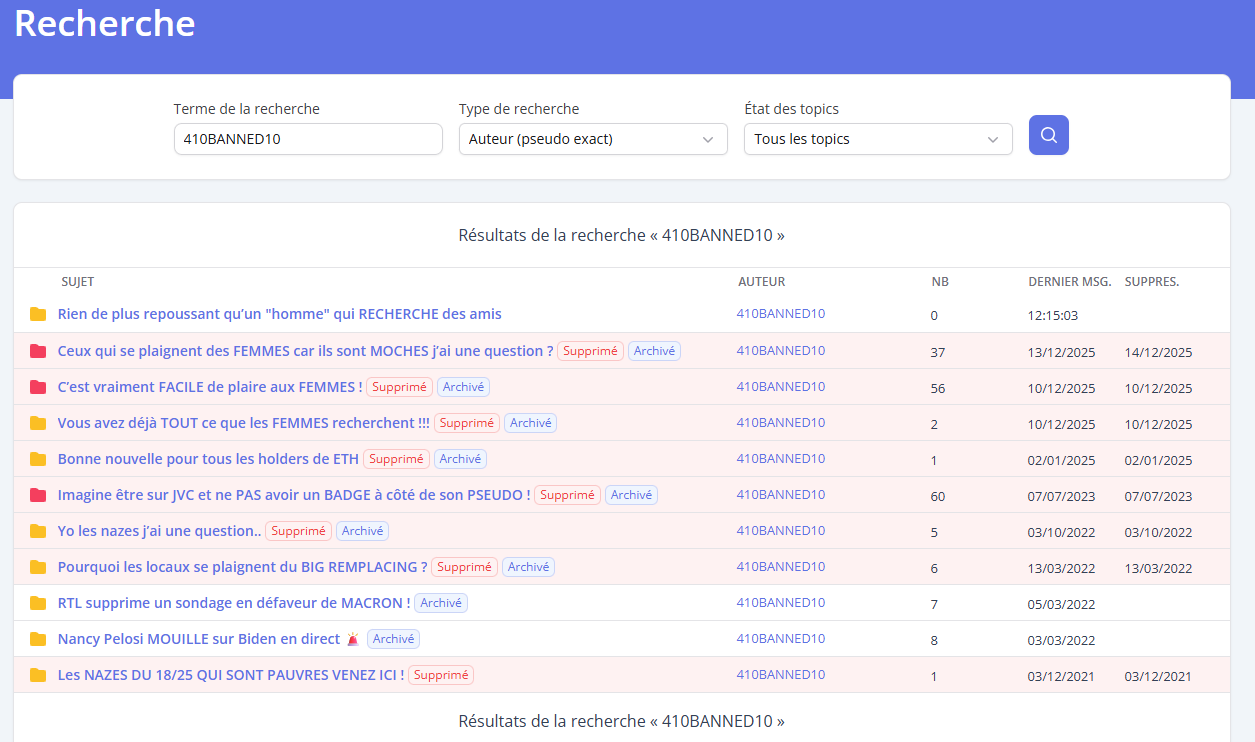Click the red folder icon beside the C'est vraiment FACILE topic

tap(38, 387)
